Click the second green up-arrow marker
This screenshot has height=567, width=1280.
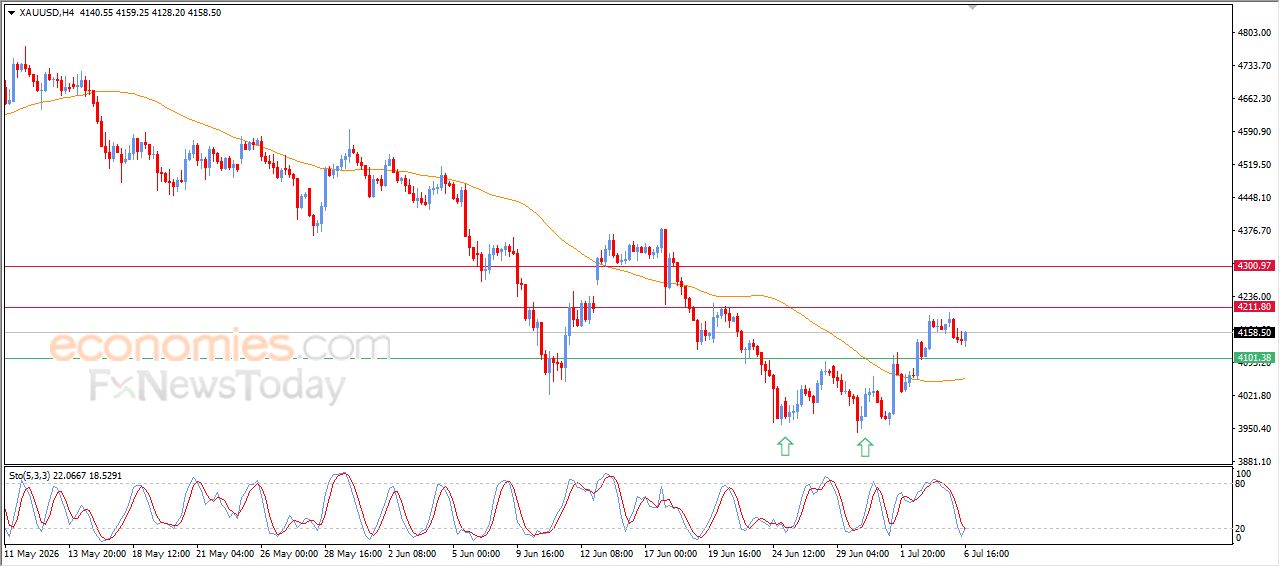coord(865,447)
